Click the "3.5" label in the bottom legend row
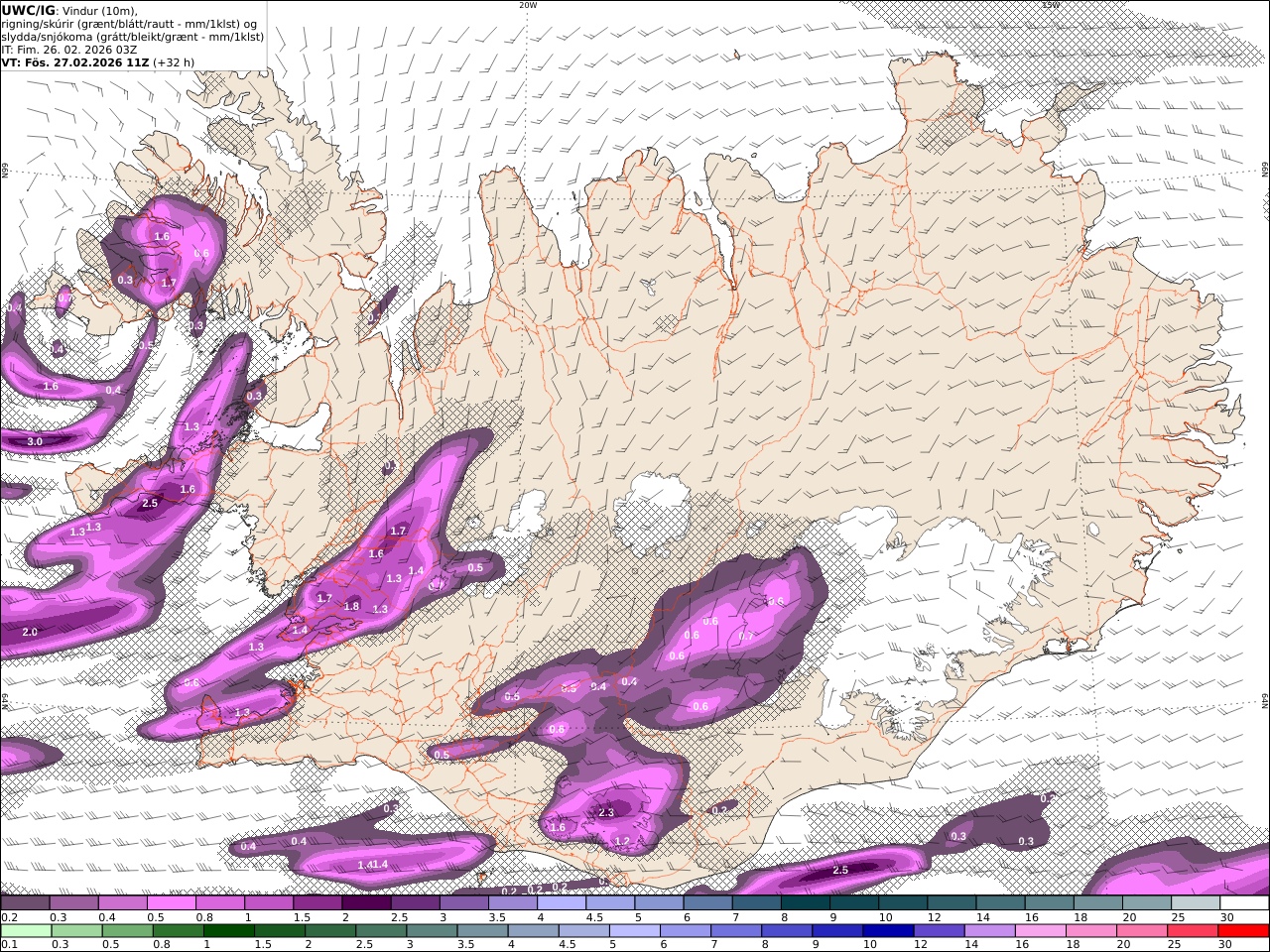 (465, 944)
